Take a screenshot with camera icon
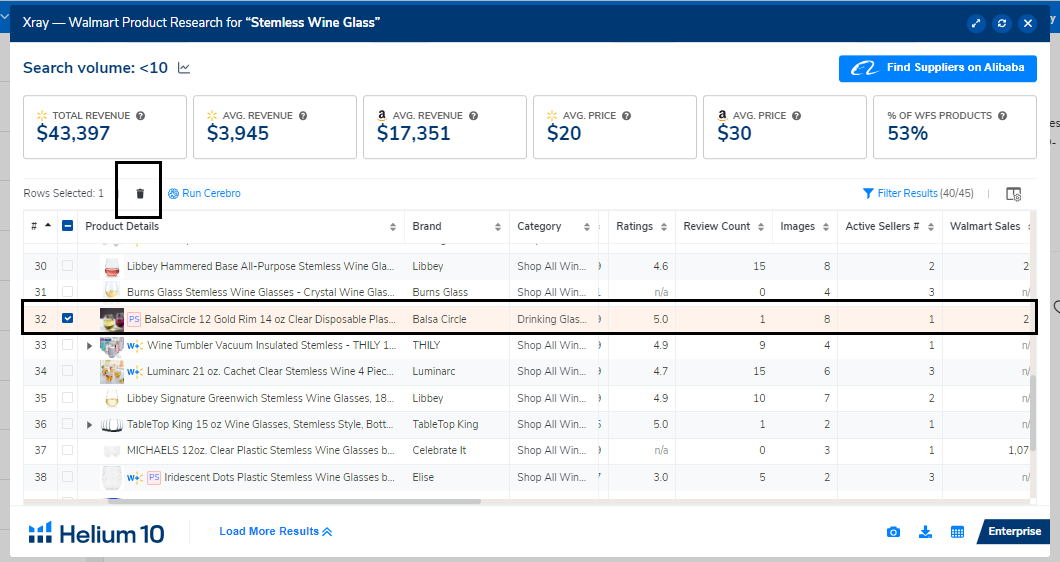 893,532
